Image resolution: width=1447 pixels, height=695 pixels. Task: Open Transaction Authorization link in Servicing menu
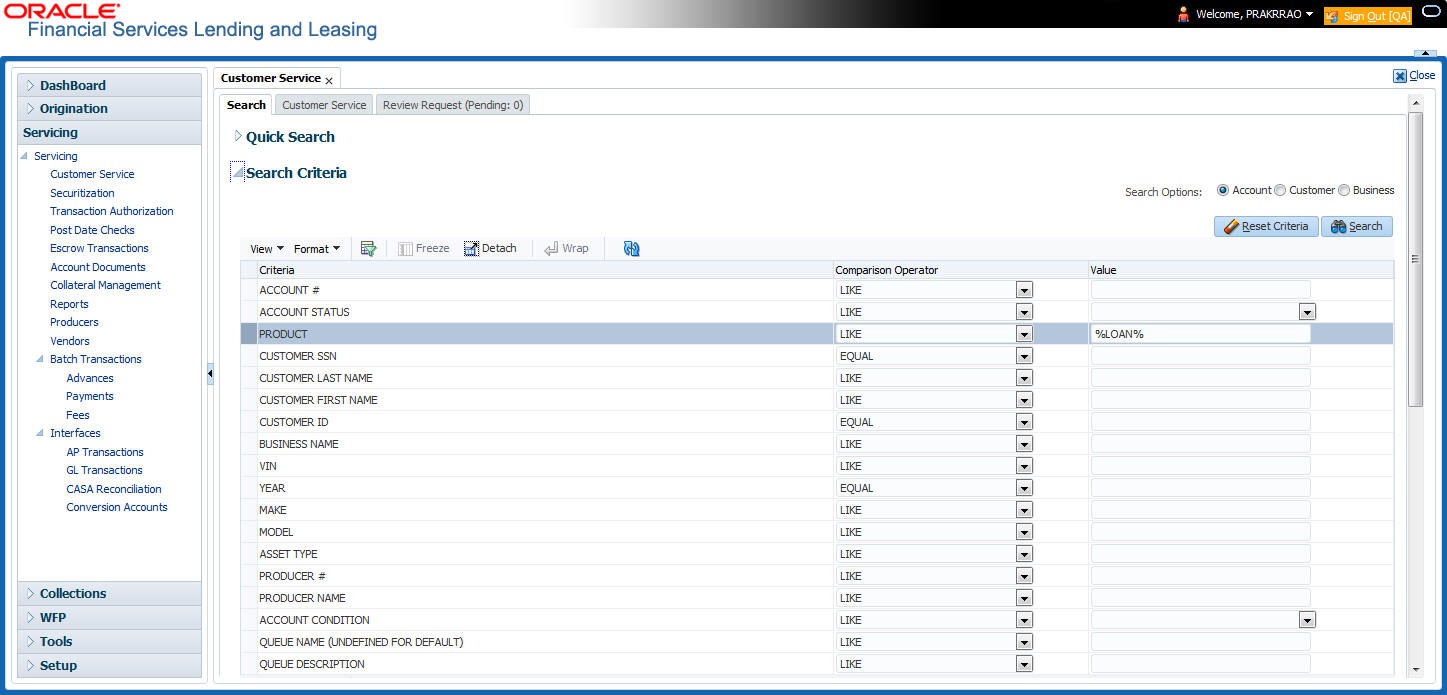[x=112, y=211]
